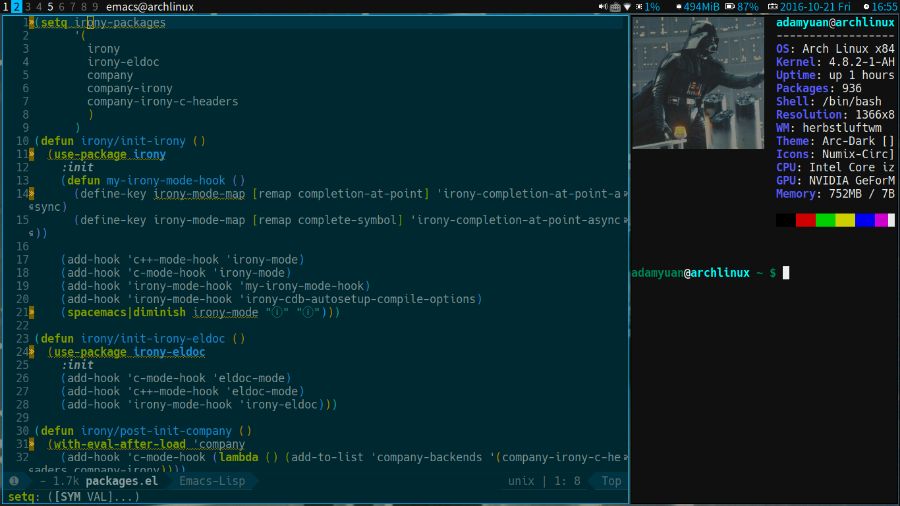
Task: Click the emacs@archlinux window title
Action: click(x=150, y=7)
